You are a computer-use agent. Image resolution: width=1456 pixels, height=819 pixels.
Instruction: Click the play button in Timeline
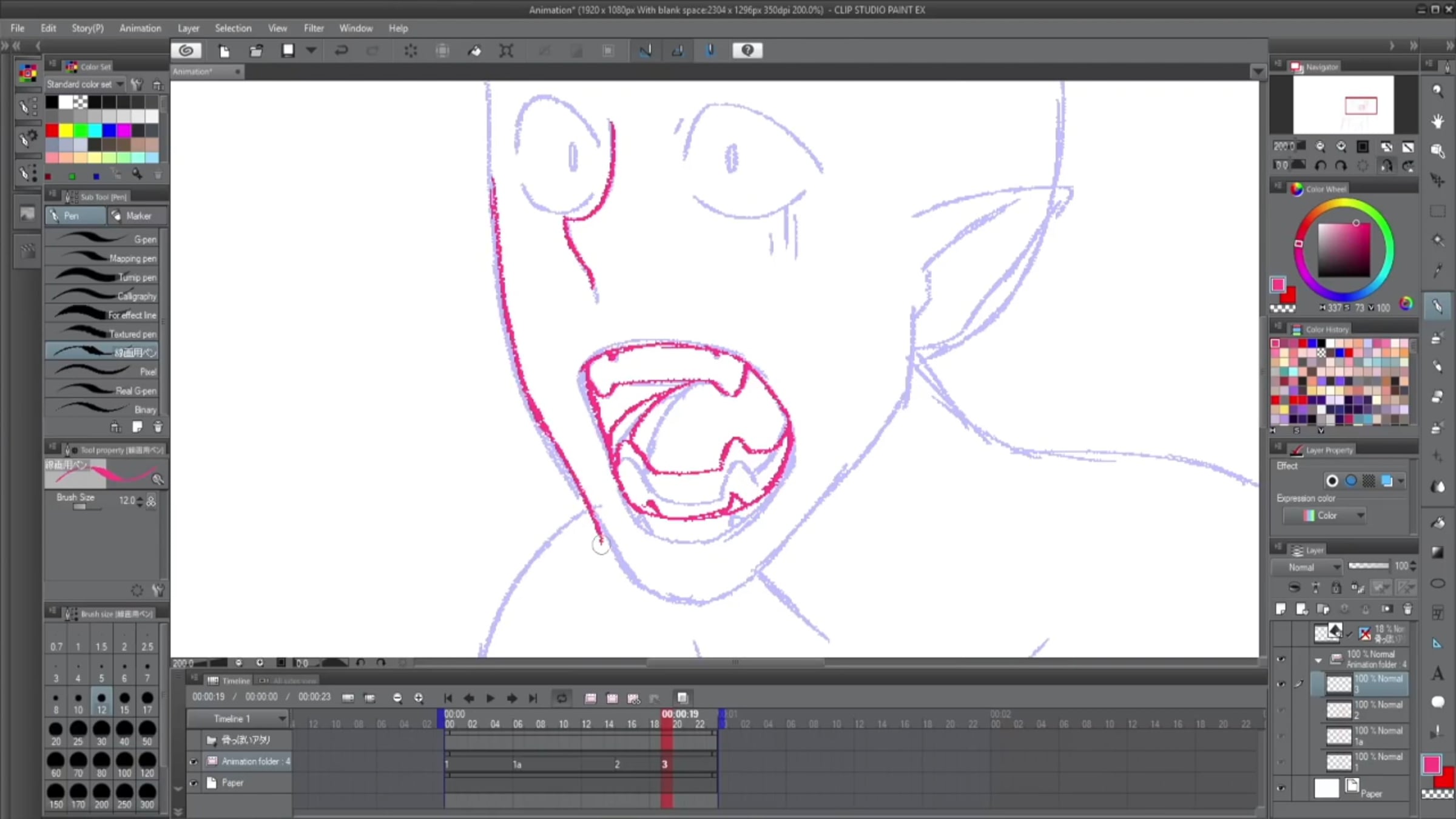tap(490, 698)
